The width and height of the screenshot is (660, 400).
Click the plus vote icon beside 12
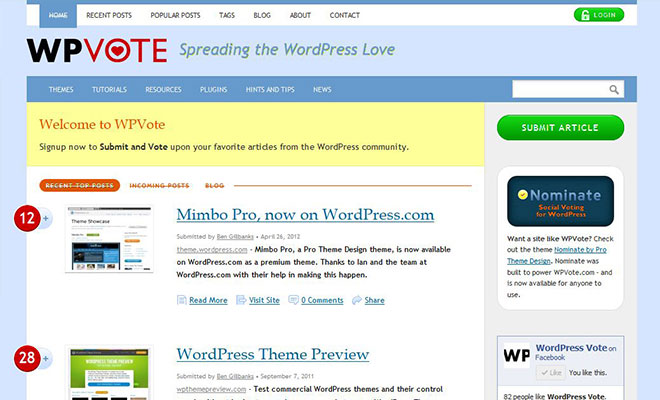[46, 218]
